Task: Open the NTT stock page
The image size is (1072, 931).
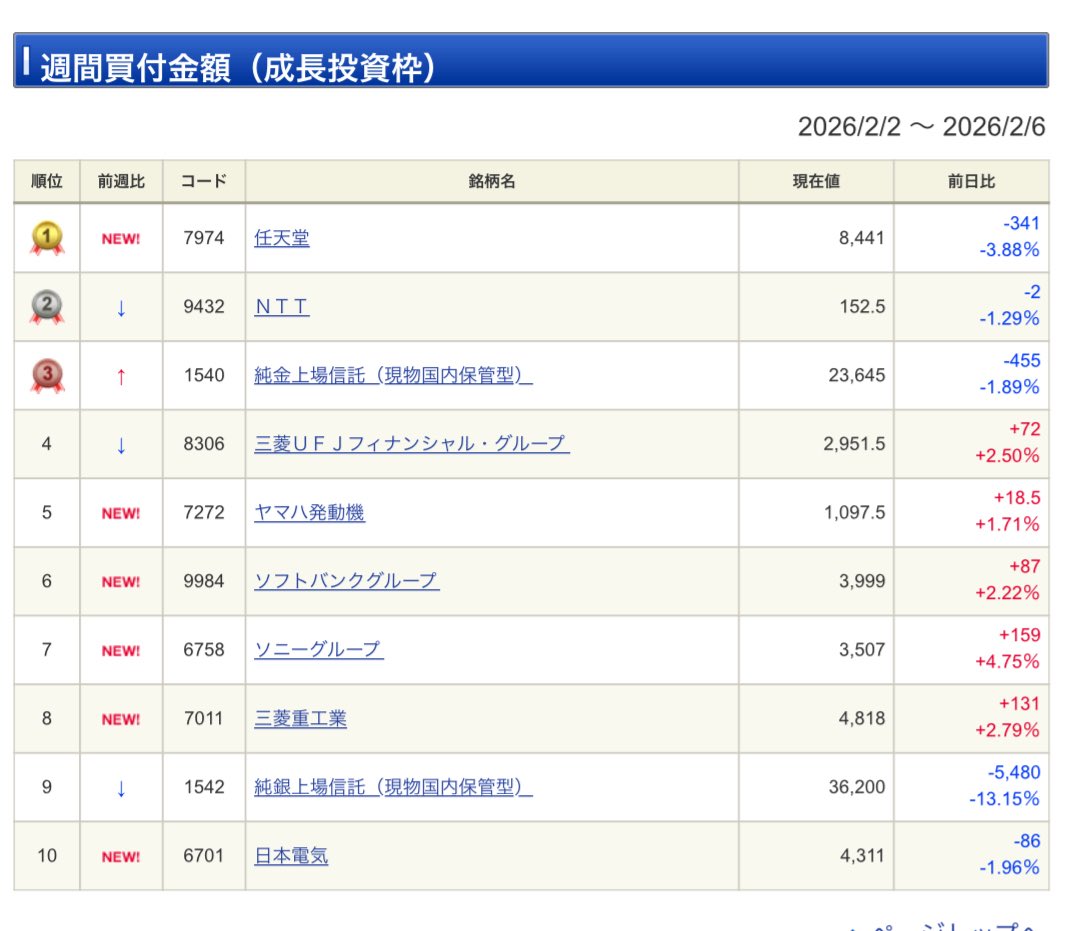Action: 282,307
